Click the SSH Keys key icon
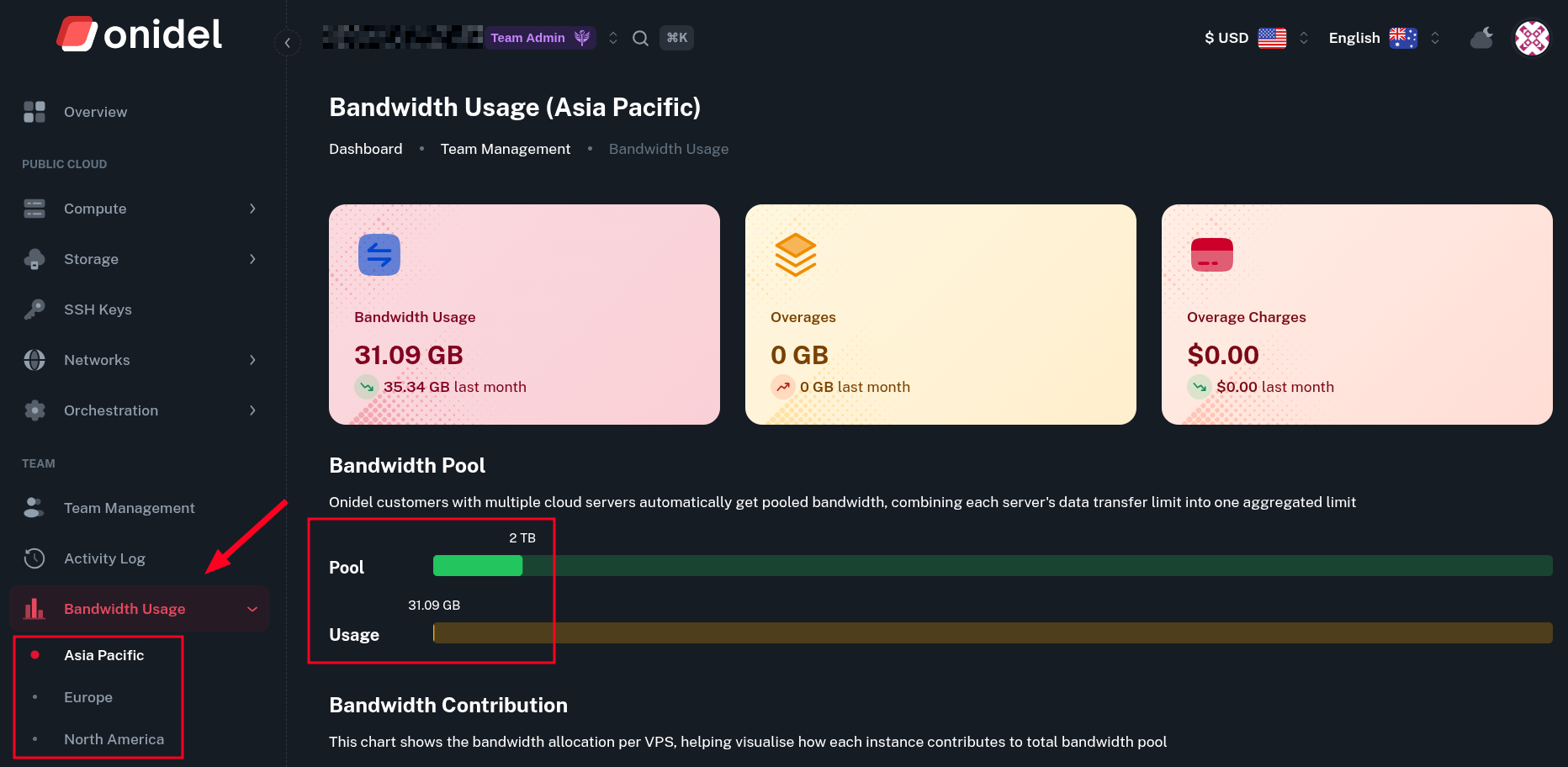Viewport: 1568px width, 767px height. 34,309
